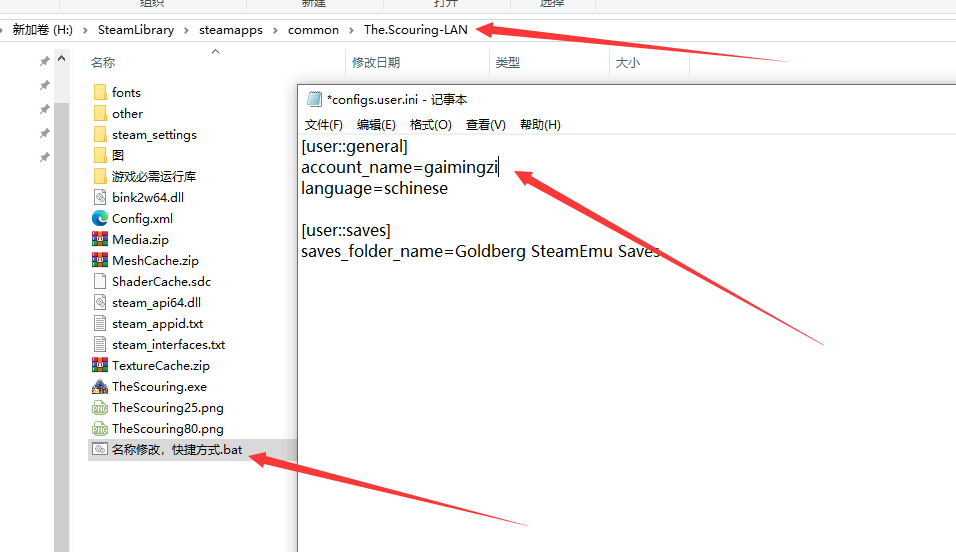Select the steam_appid.txt file
Viewport: 956px width, 552px height.
(157, 324)
